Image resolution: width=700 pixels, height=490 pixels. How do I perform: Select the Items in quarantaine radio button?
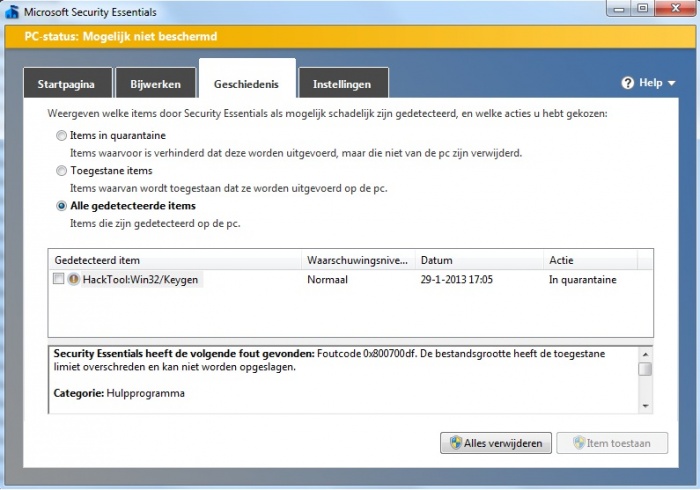pyautogui.click(x=61, y=136)
